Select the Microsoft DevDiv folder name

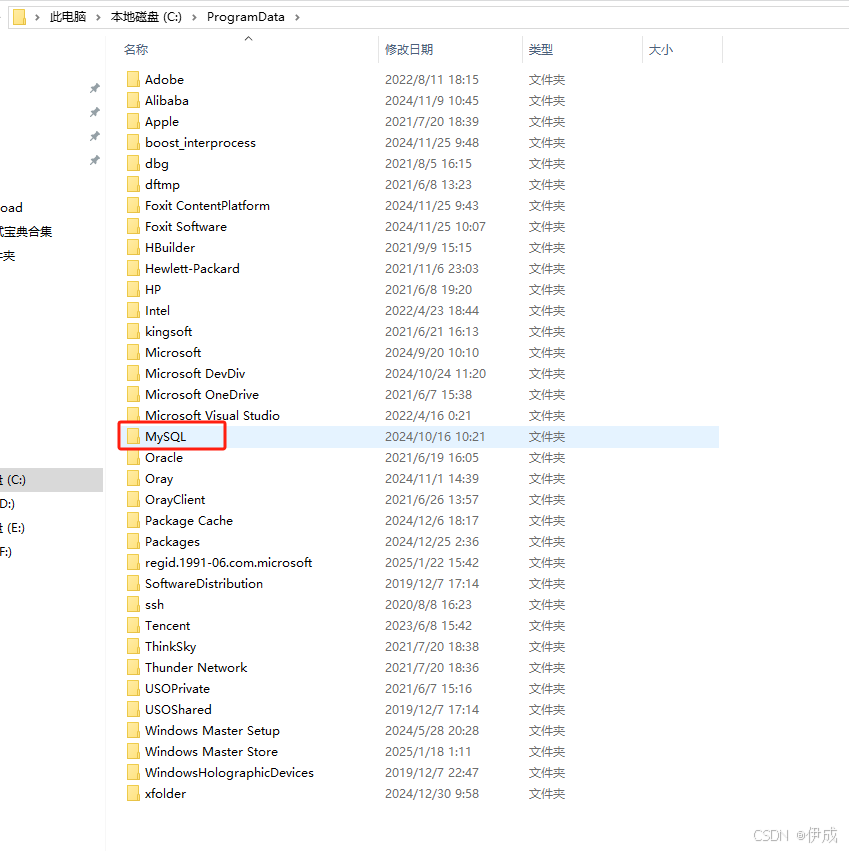click(x=195, y=373)
